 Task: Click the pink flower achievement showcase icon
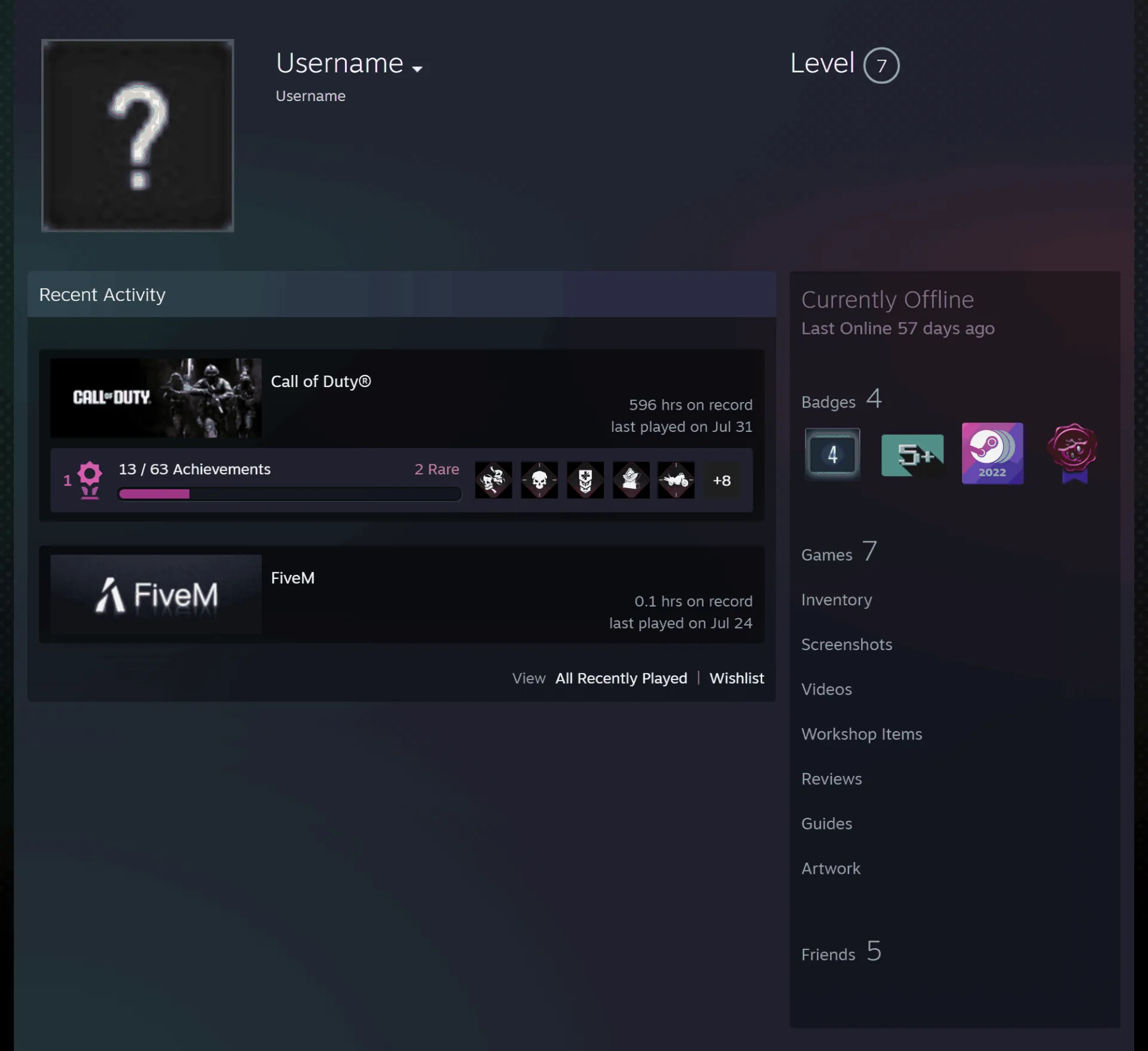[90, 480]
